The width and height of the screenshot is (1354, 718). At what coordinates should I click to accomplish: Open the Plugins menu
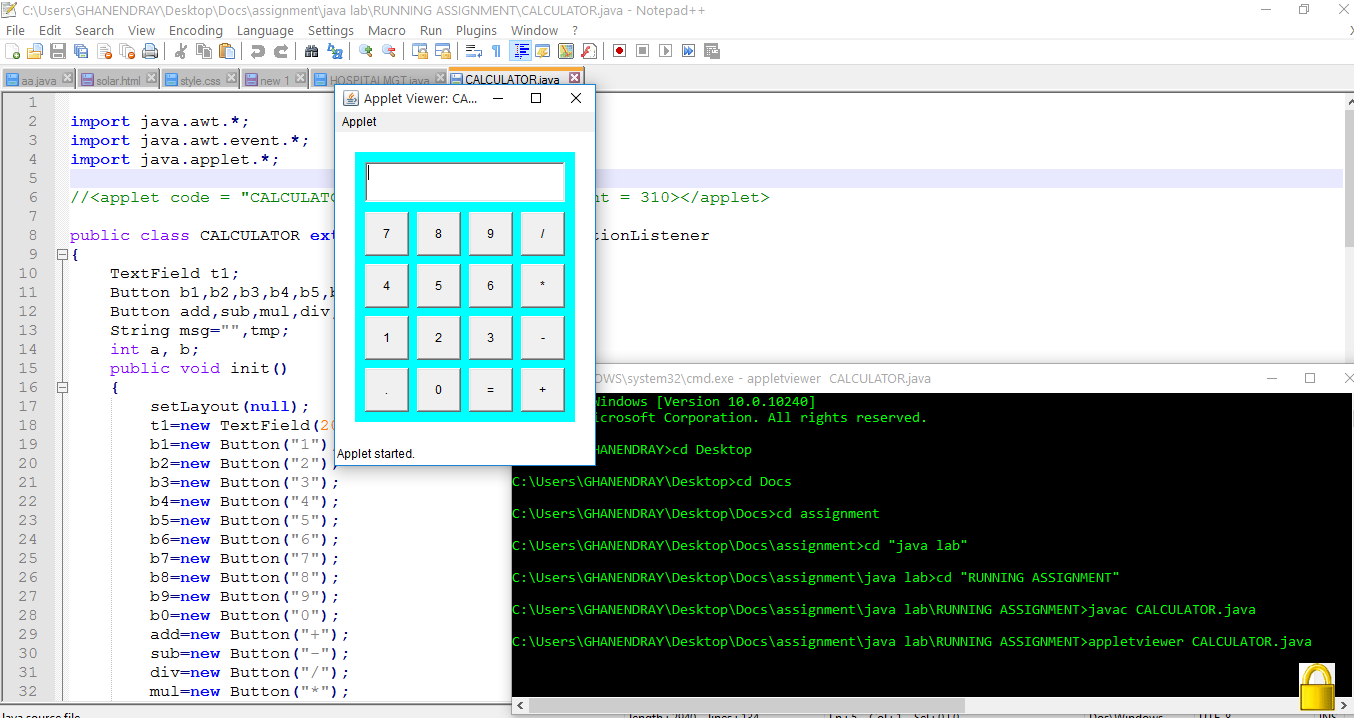476,30
